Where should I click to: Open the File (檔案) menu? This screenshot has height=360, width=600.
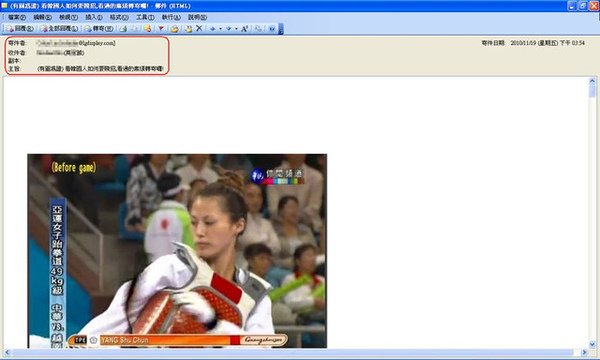point(16,17)
